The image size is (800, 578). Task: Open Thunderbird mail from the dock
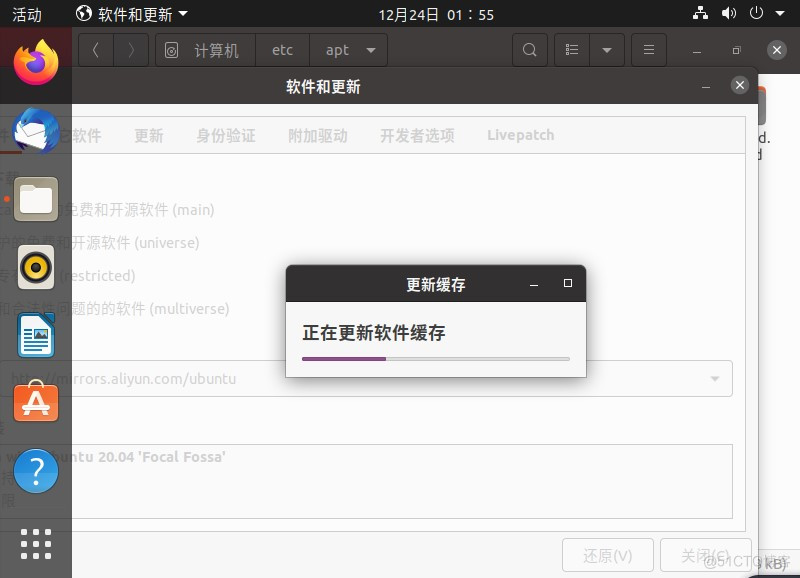[36, 131]
